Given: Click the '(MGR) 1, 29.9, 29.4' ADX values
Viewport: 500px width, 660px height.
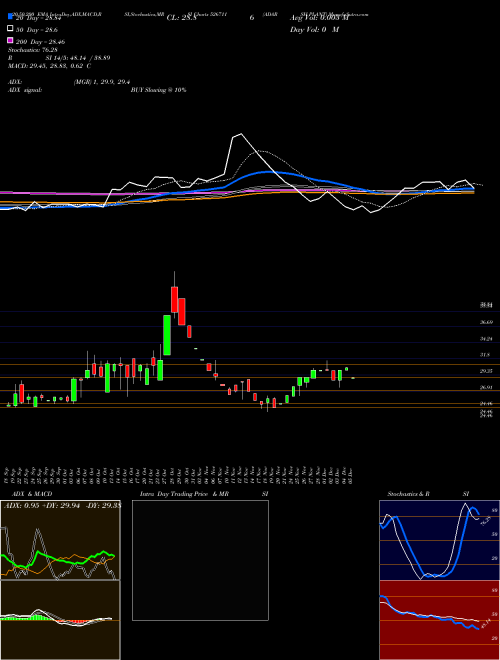Looking at the screenshot, I should 102,82.
